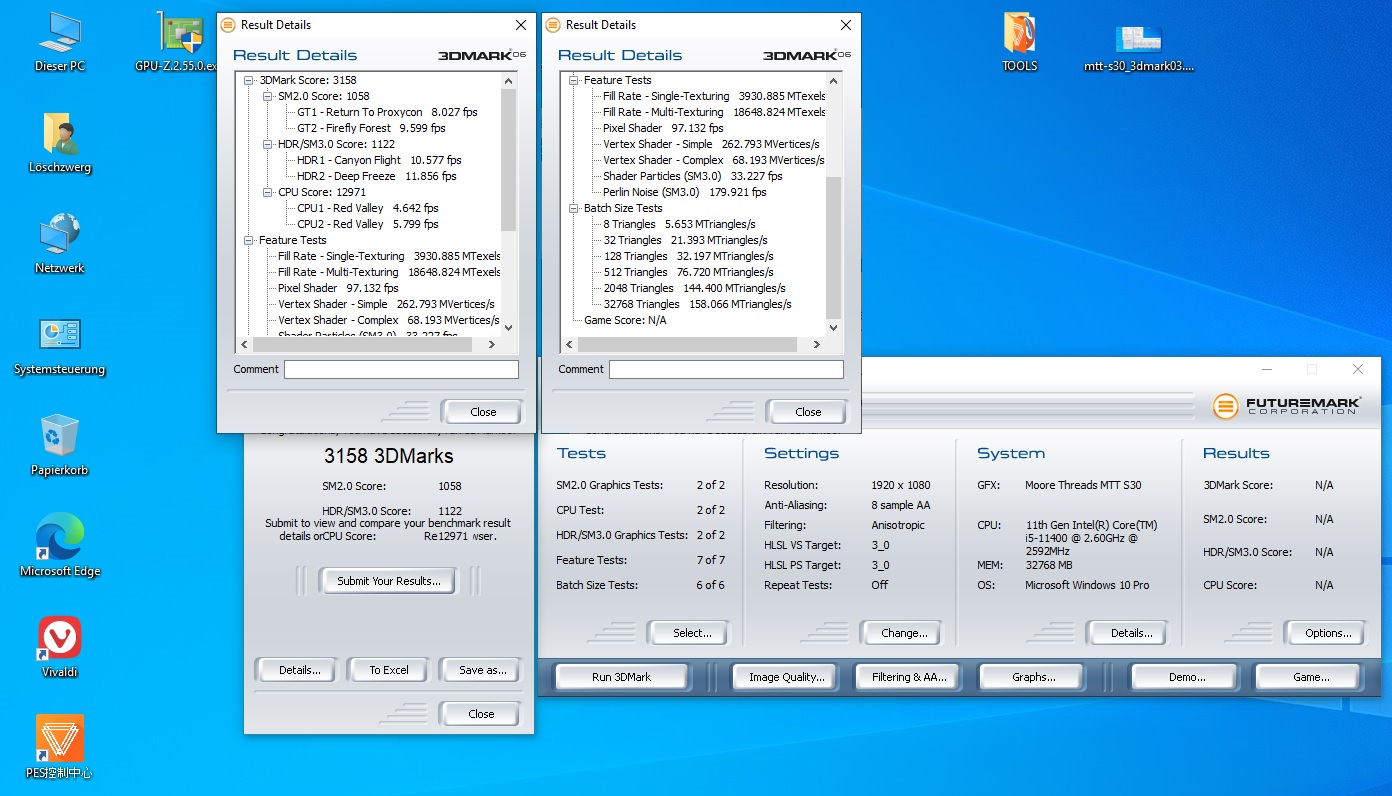The image size is (1392, 796).
Task: Export results with To Excel button
Action: 389,670
